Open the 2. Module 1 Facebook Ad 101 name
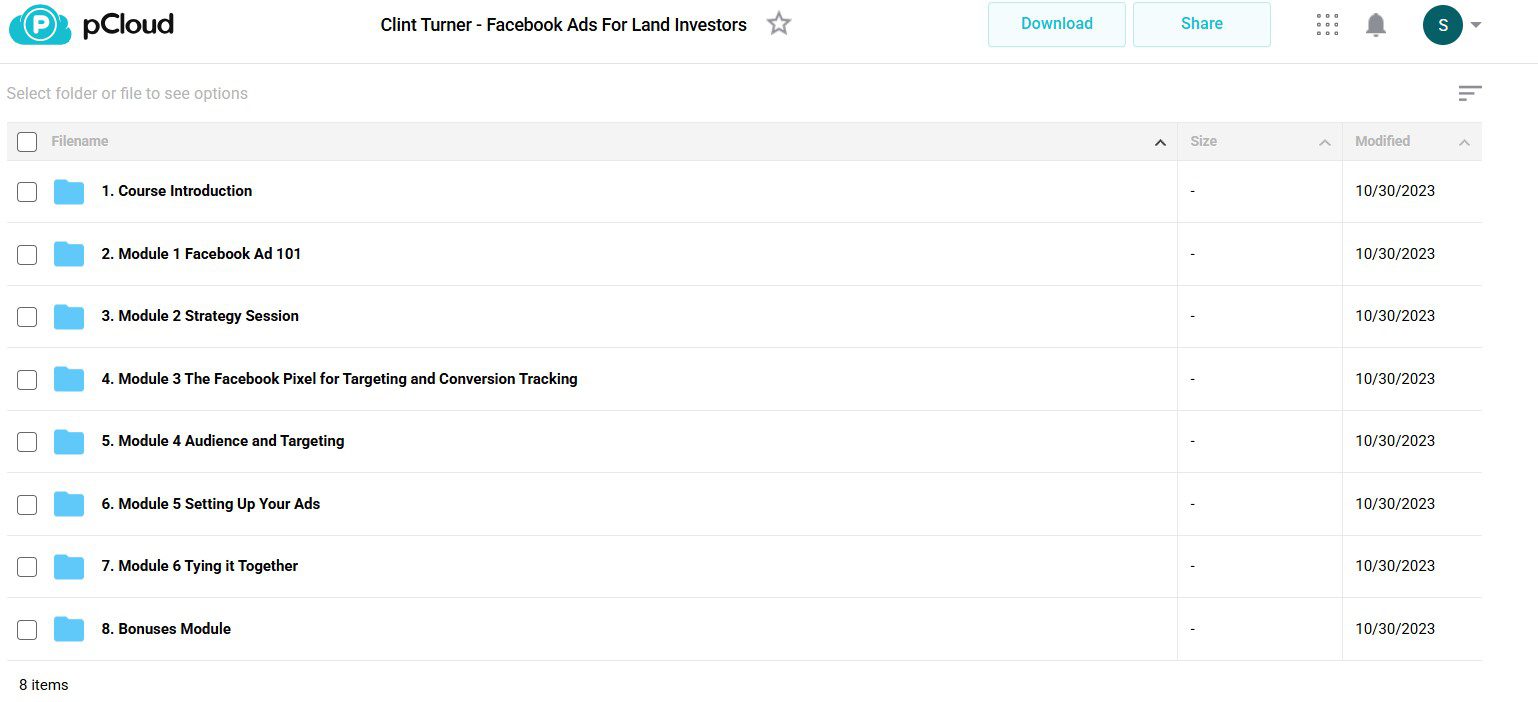 click(x=201, y=254)
